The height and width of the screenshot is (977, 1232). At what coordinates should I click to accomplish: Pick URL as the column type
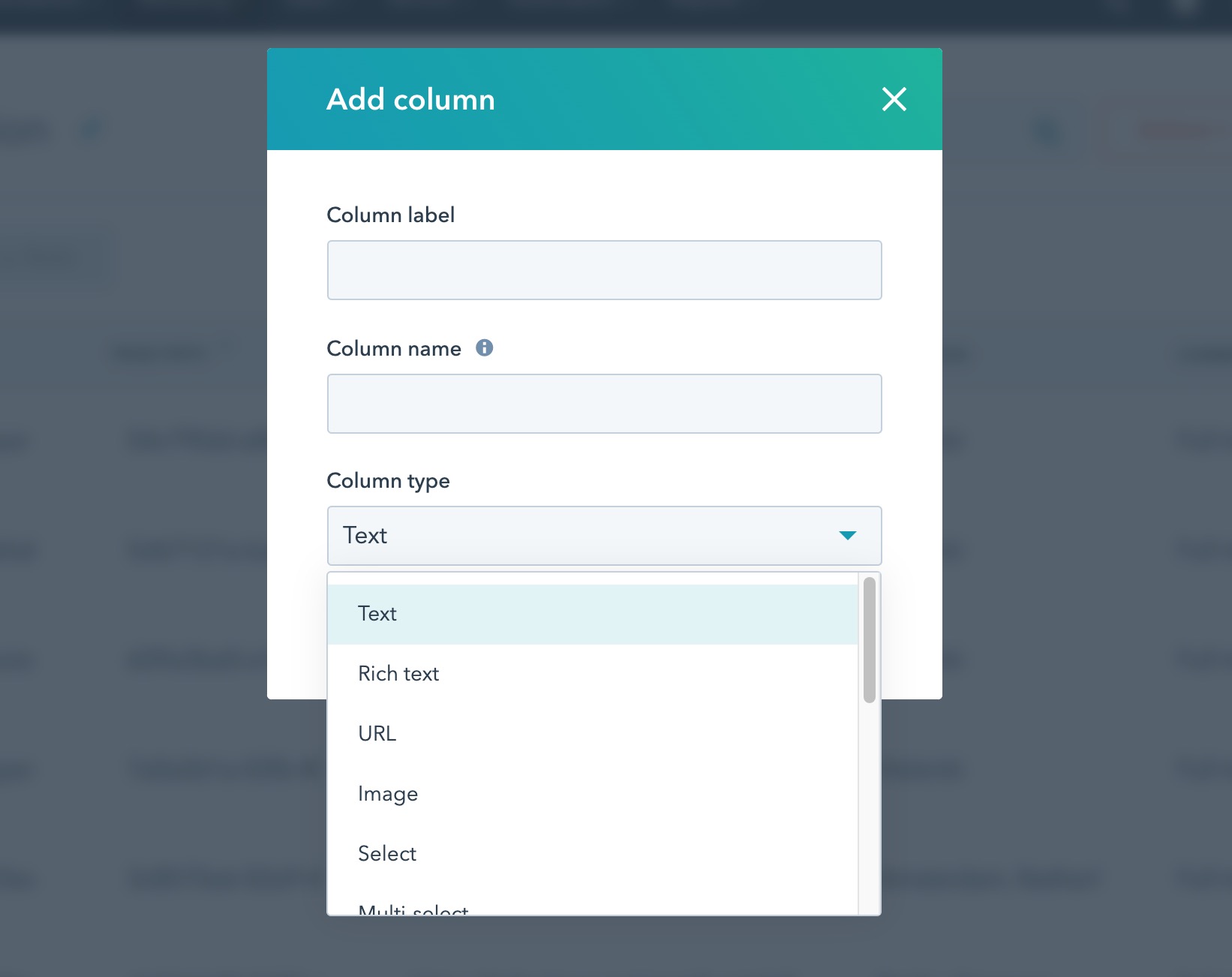click(x=377, y=734)
